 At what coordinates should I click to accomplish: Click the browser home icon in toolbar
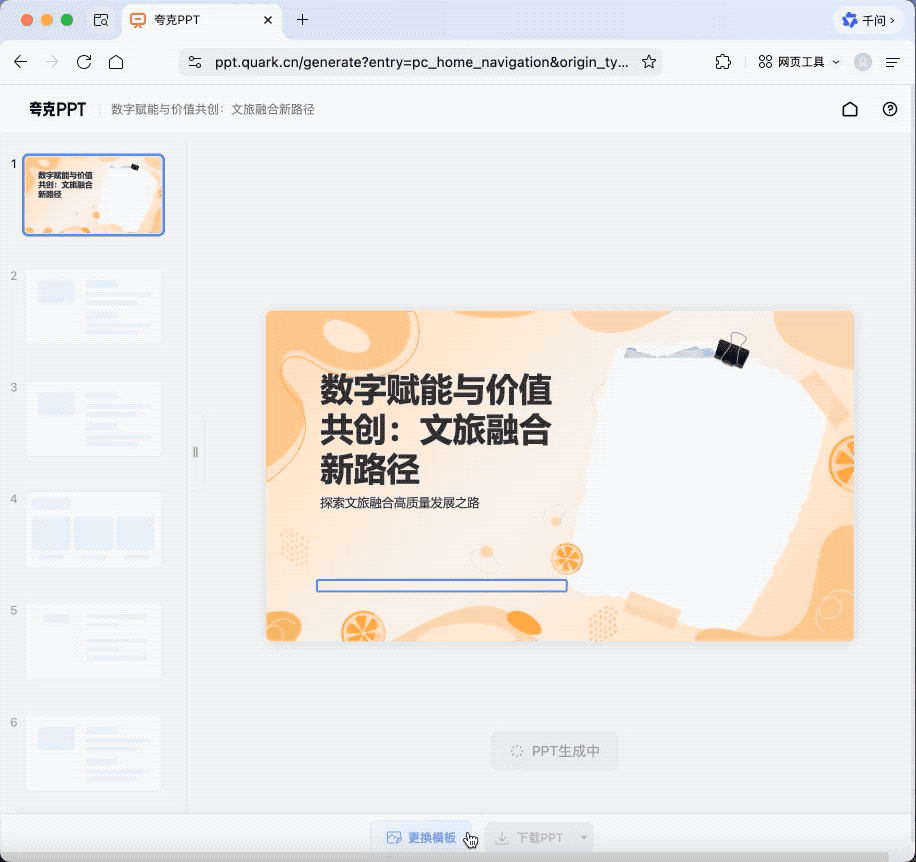click(116, 62)
